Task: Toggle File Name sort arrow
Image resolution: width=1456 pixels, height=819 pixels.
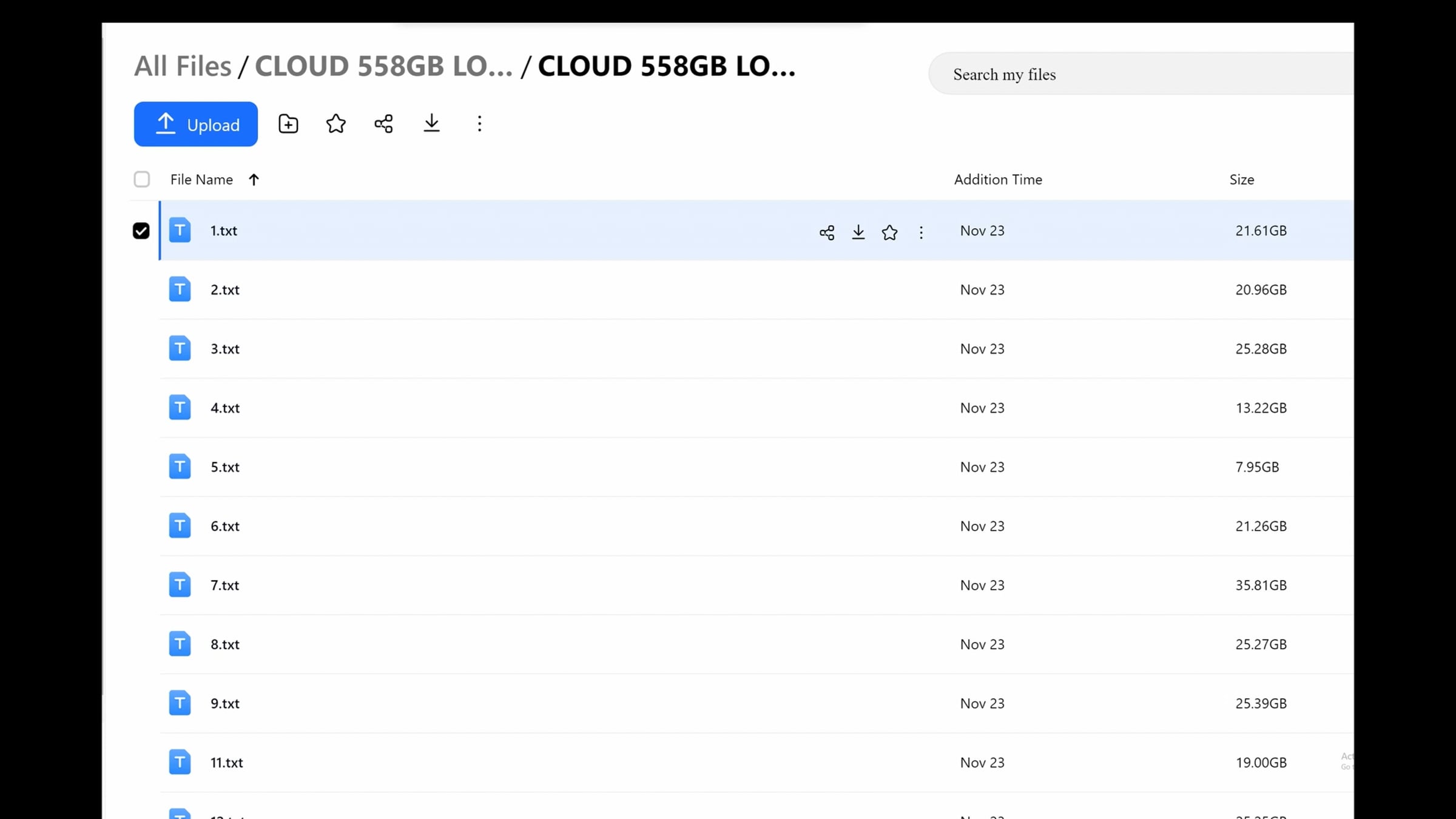Action: [x=254, y=180]
